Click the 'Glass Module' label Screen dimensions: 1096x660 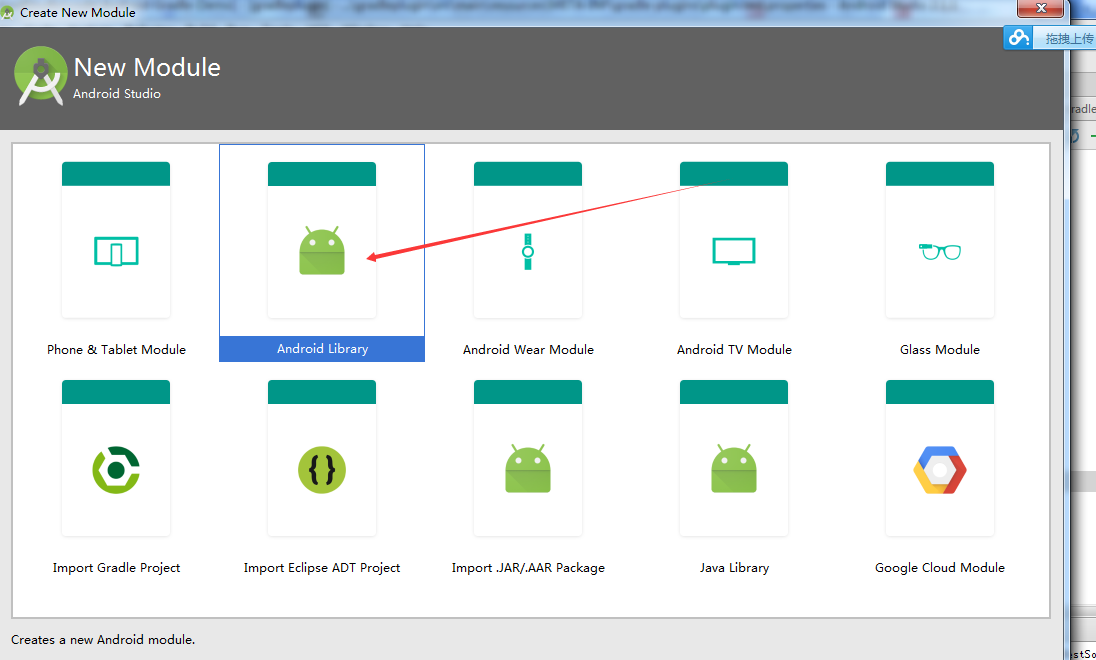[939, 350]
